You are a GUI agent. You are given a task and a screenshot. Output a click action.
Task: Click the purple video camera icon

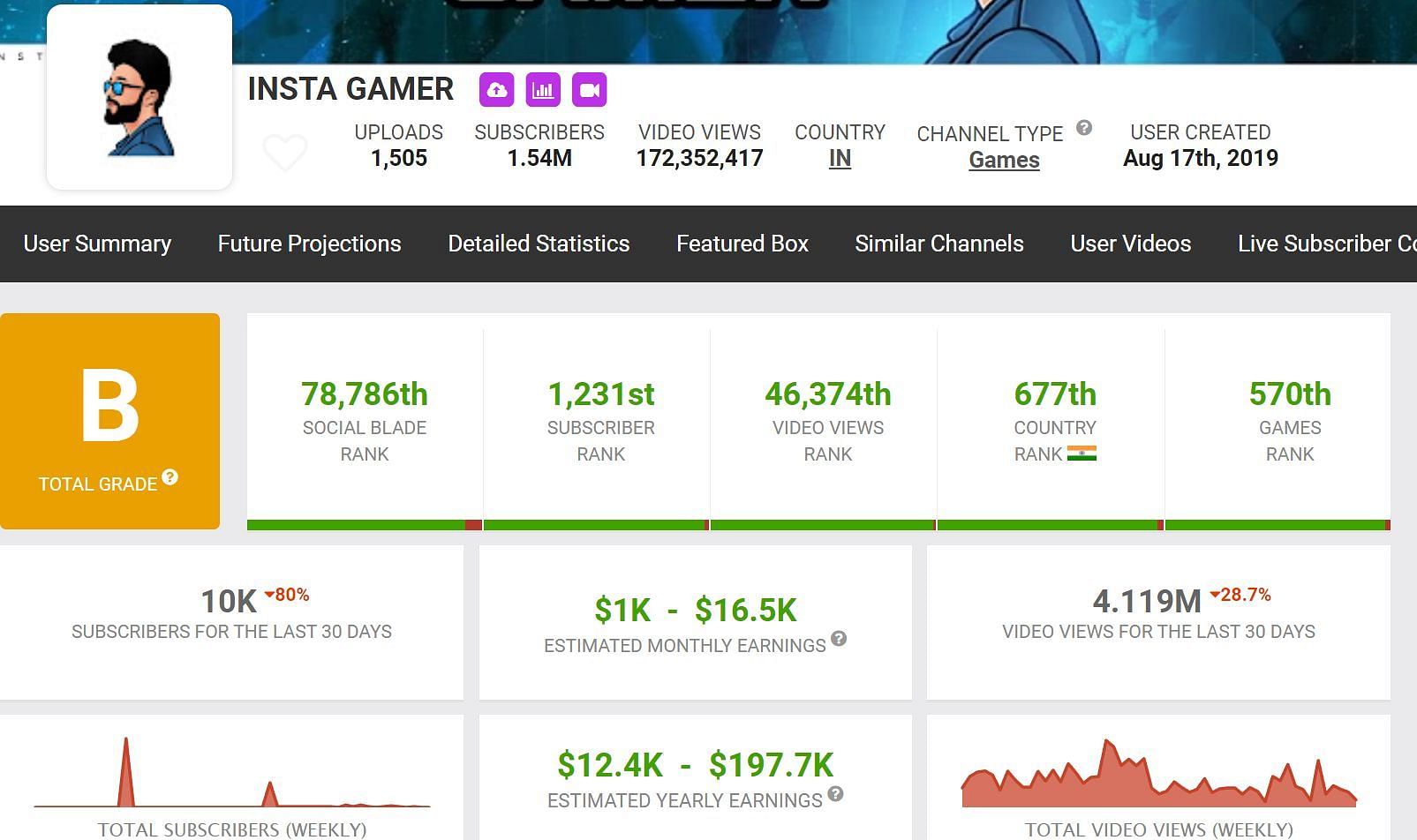590,89
